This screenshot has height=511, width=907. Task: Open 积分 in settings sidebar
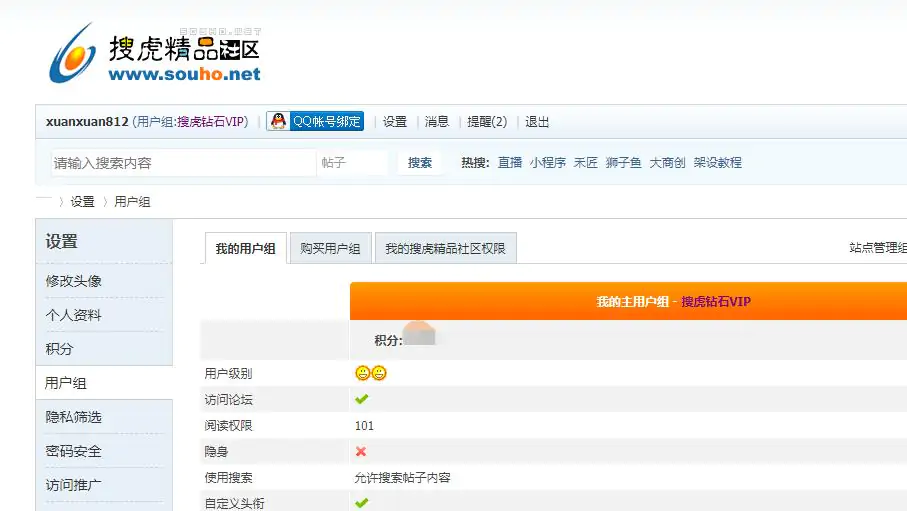pos(60,349)
